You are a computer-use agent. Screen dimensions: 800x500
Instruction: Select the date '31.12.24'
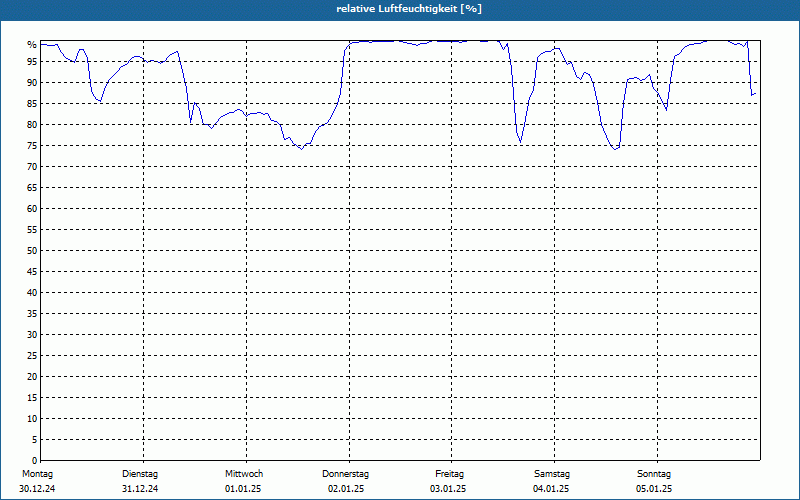coord(140,489)
